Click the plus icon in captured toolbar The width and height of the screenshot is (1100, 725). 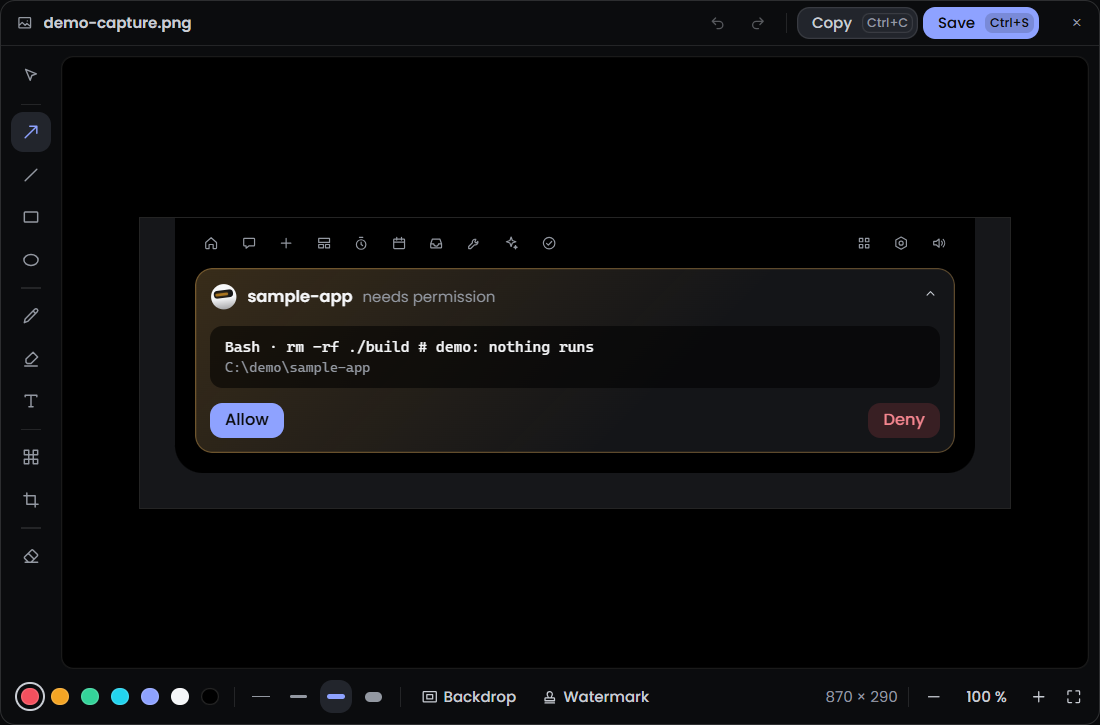tap(286, 244)
